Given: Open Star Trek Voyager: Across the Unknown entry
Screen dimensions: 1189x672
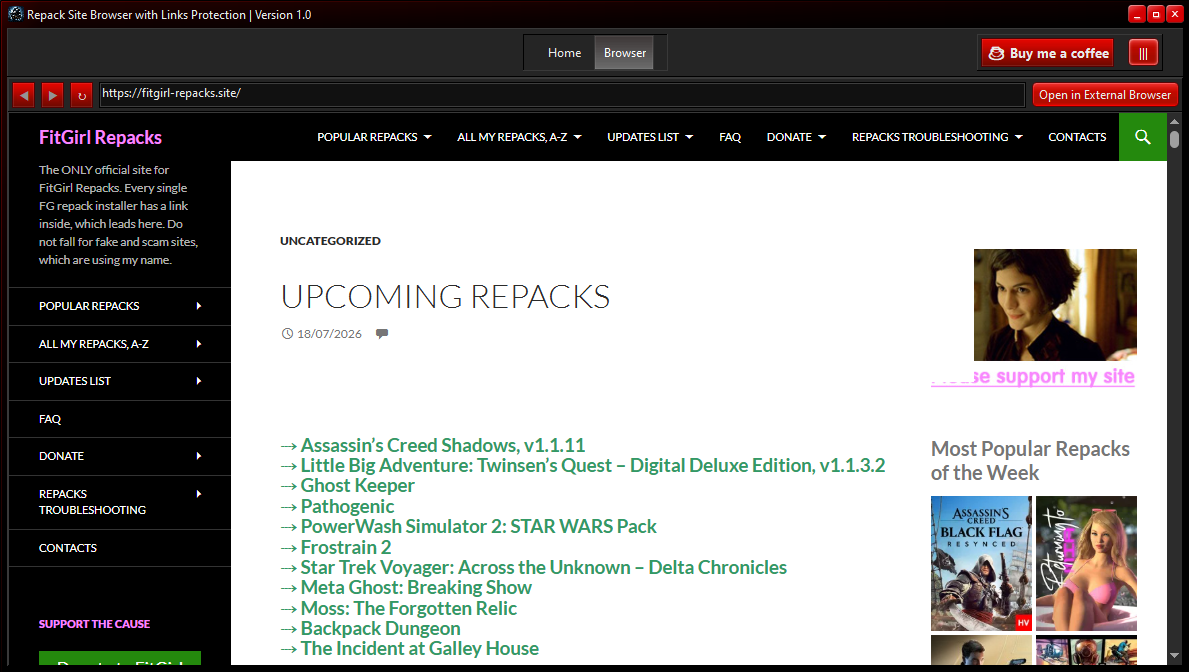Looking at the screenshot, I should point(544,567).
